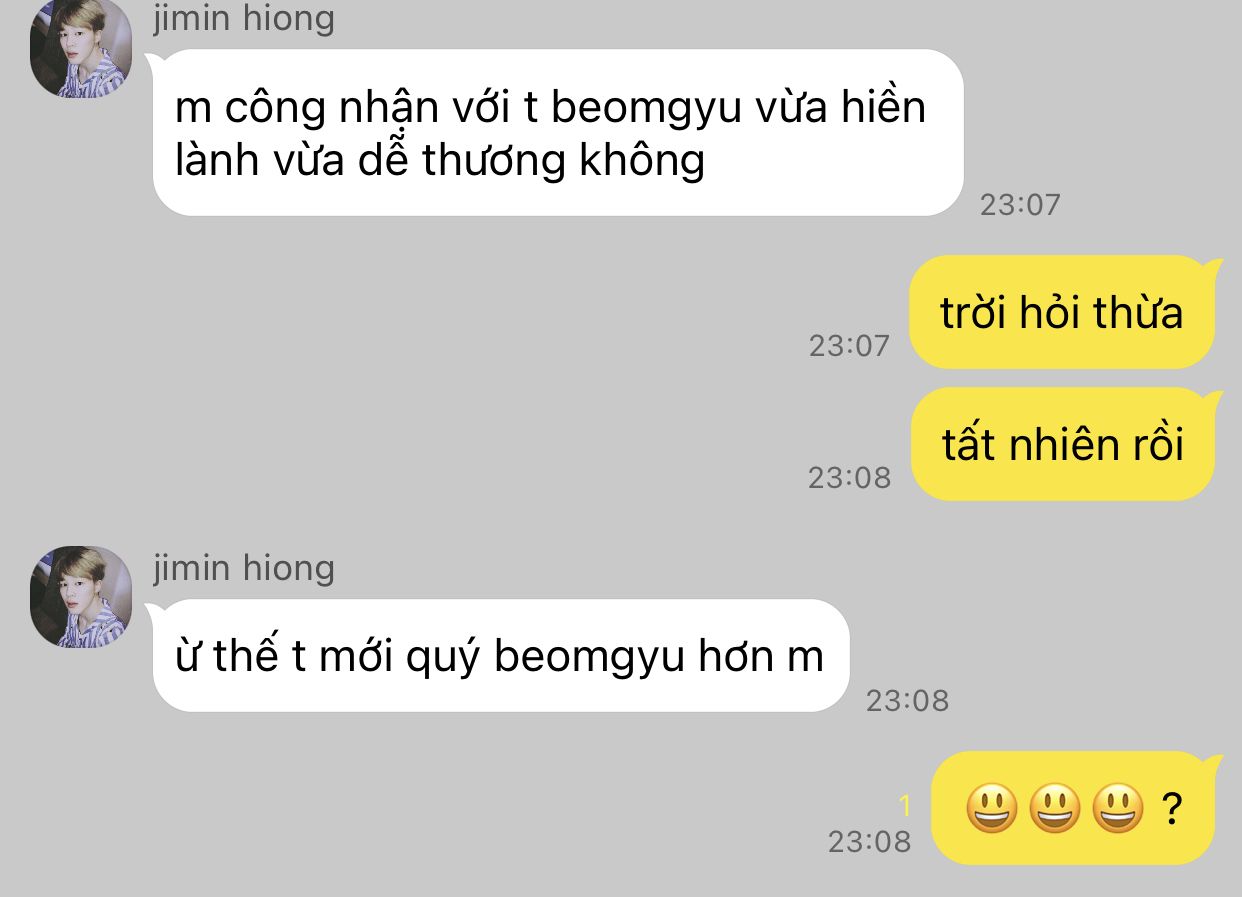
Task: Click the 23:08 timestamp beside "ừ thế t mới quý"
Action: [907, 700]
